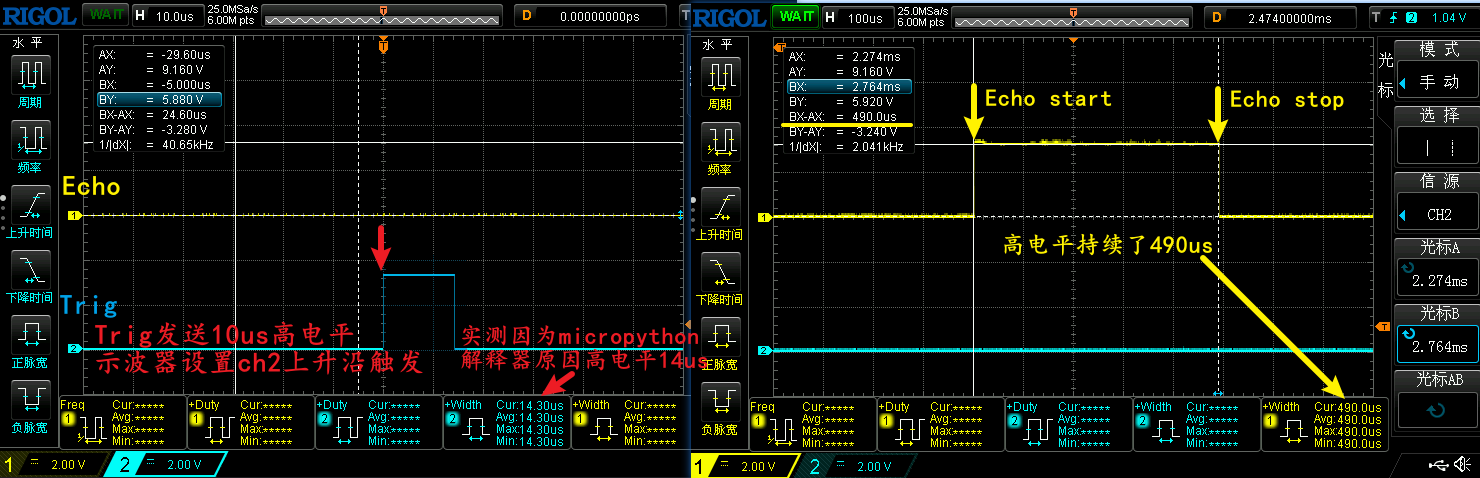Click RIGOL logo on left scope
The width and height of the screenshot is (1480, 478).
(x=39, y=16)
